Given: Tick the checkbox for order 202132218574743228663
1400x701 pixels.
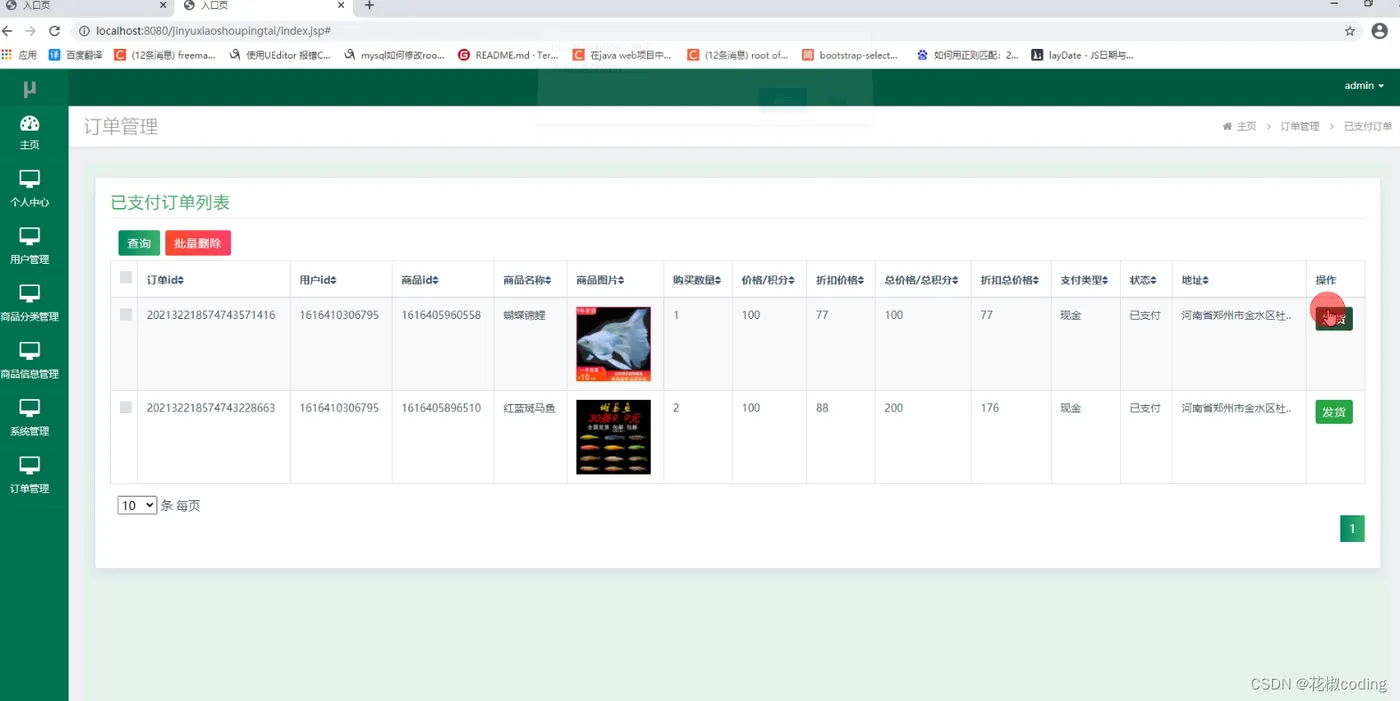Looking at the screenshot, I should tap(126, 407).
